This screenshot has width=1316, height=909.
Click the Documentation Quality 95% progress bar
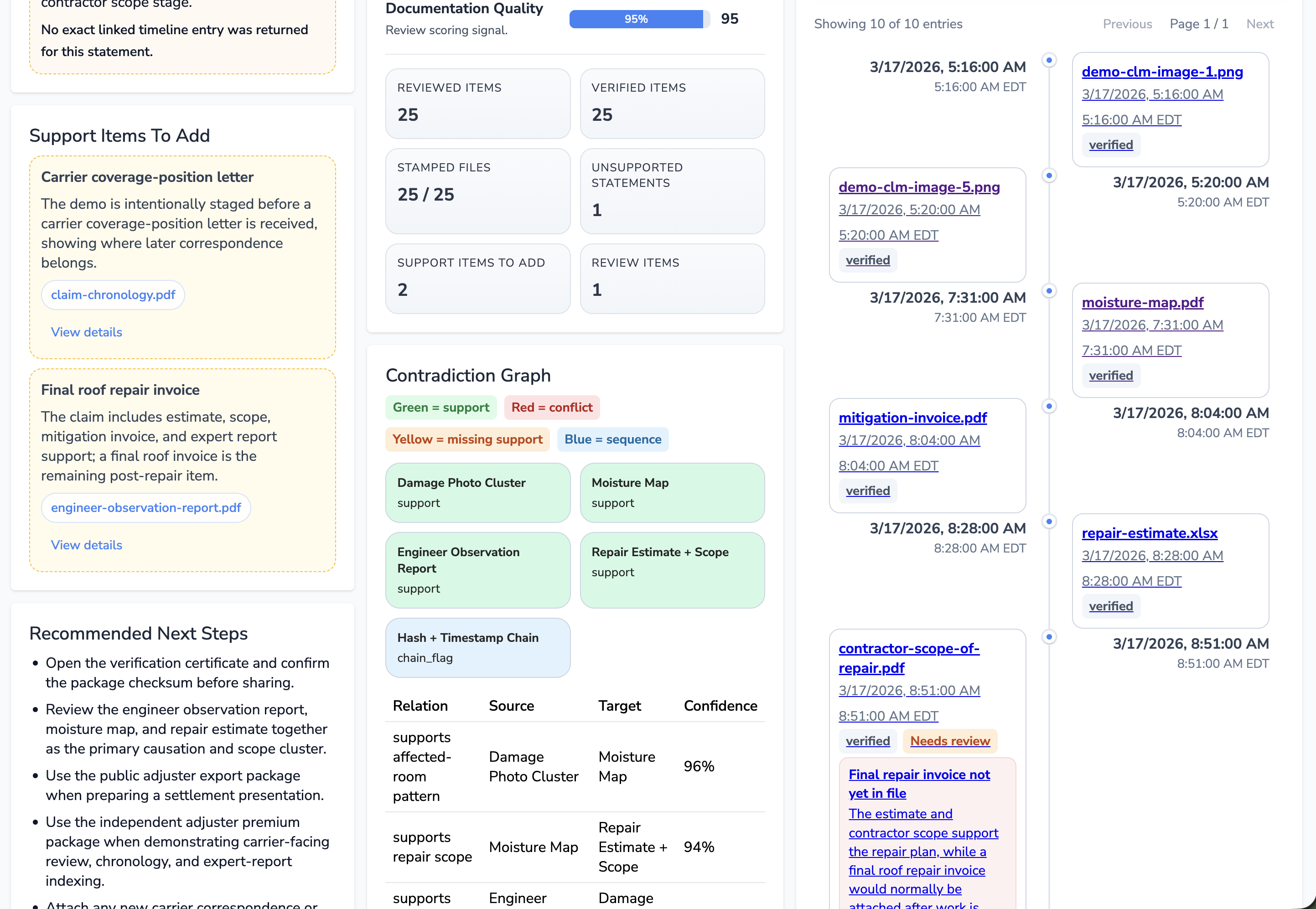click(639, 19)
